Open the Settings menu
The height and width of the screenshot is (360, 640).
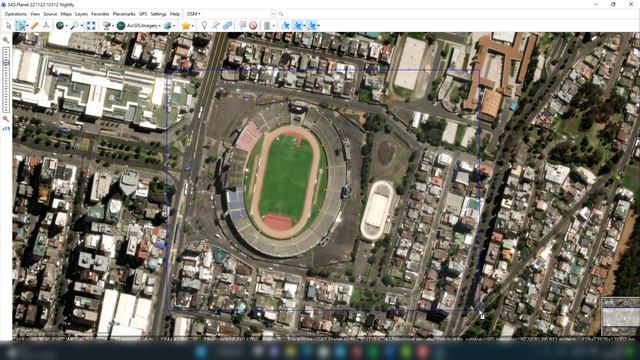point(158,14)
